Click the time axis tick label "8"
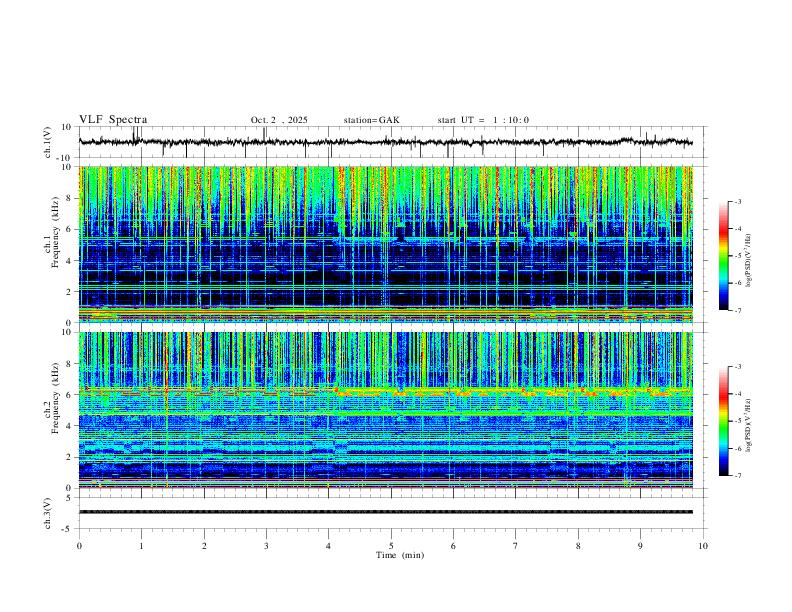 578,546
